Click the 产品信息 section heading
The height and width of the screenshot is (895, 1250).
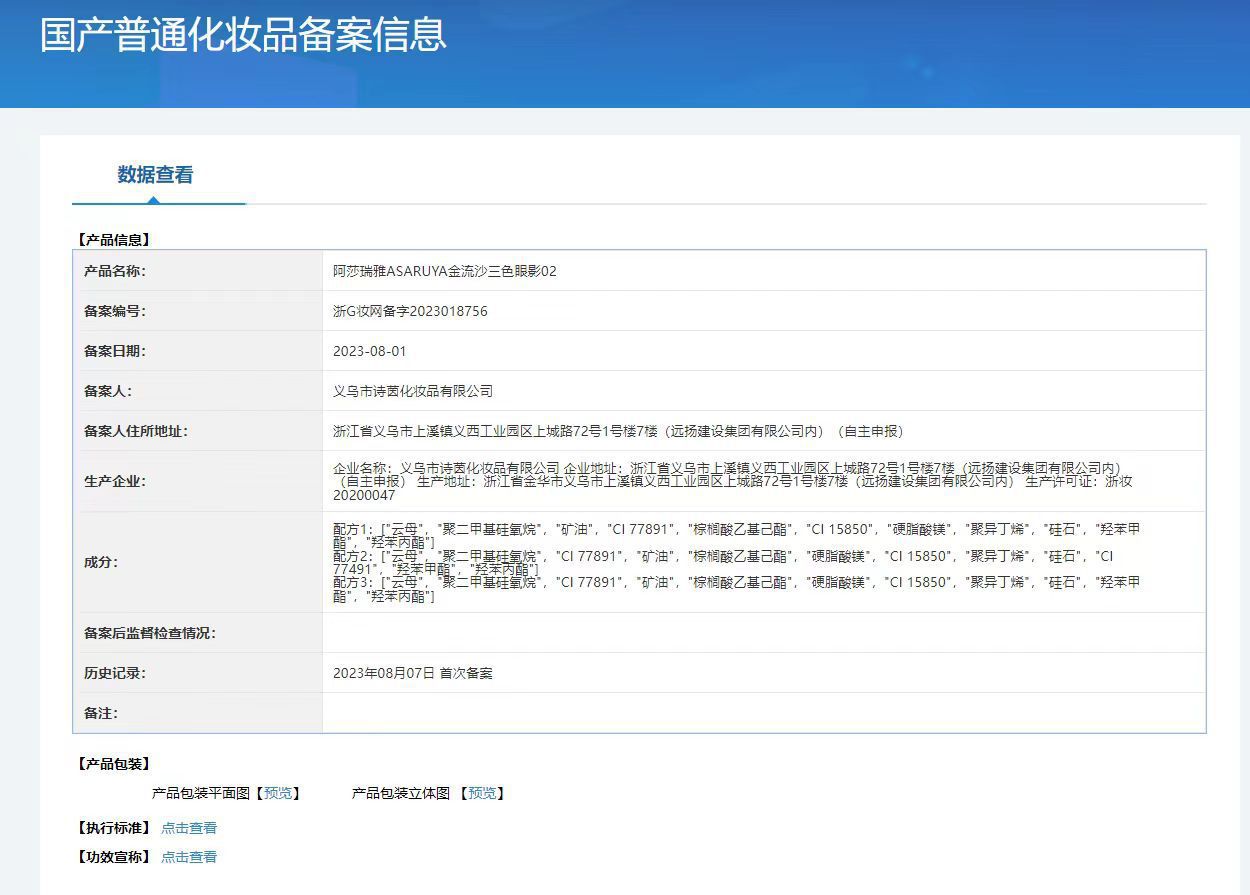[113, 240]
